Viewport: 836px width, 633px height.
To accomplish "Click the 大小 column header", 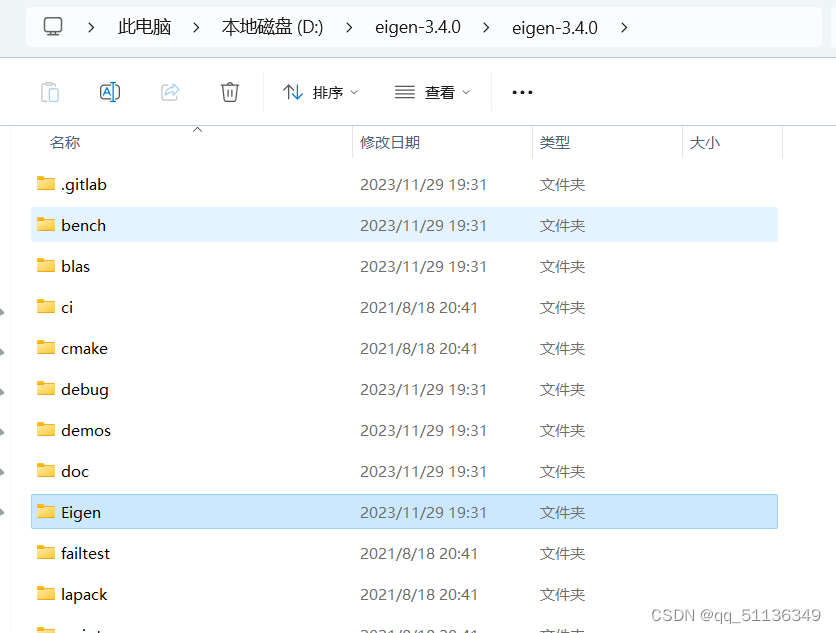I will tap(705, 142).
